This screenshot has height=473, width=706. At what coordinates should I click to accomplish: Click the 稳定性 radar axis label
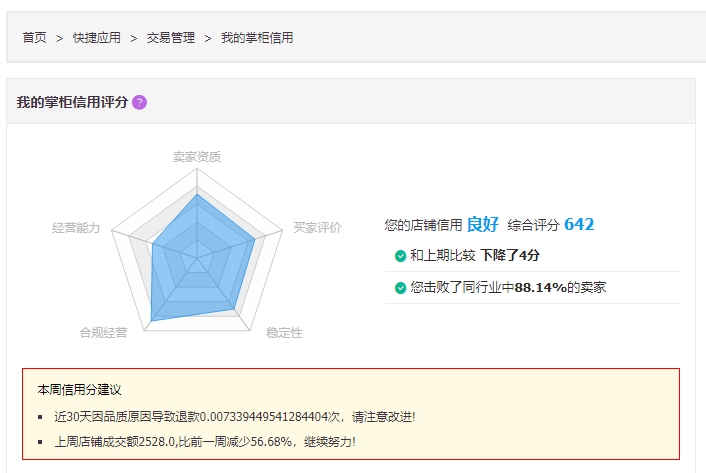284,332
